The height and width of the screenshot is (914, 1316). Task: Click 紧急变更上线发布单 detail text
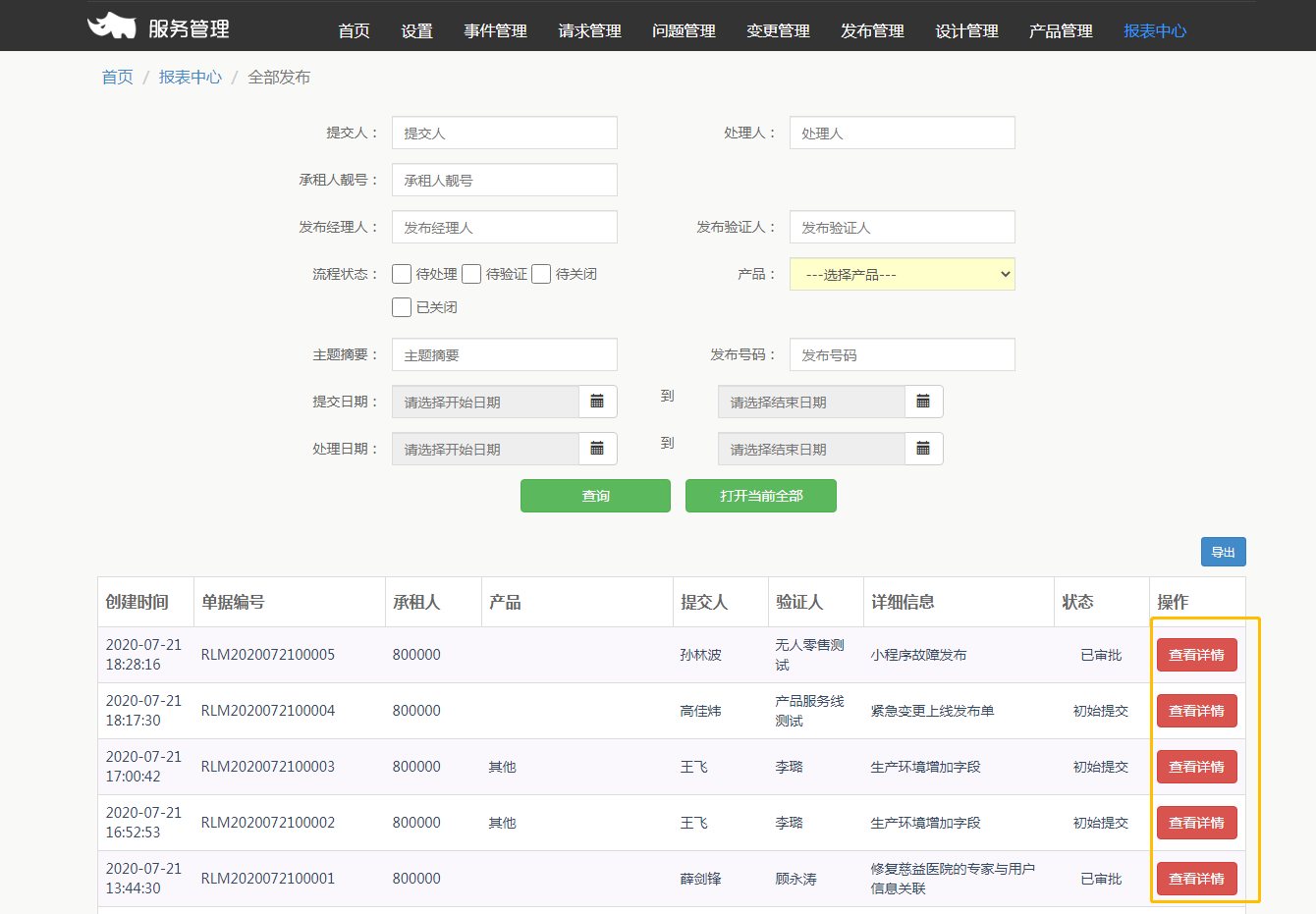coord(932,711)
